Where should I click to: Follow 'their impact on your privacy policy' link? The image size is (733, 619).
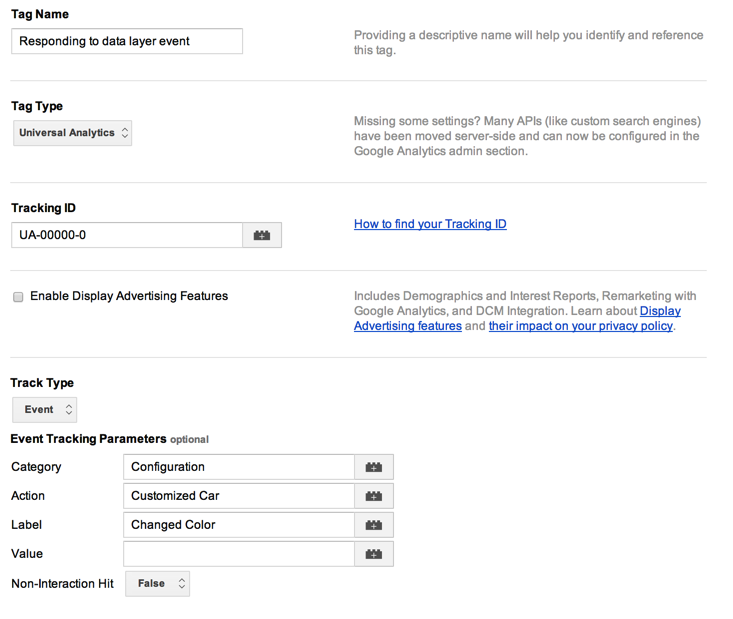580,326
